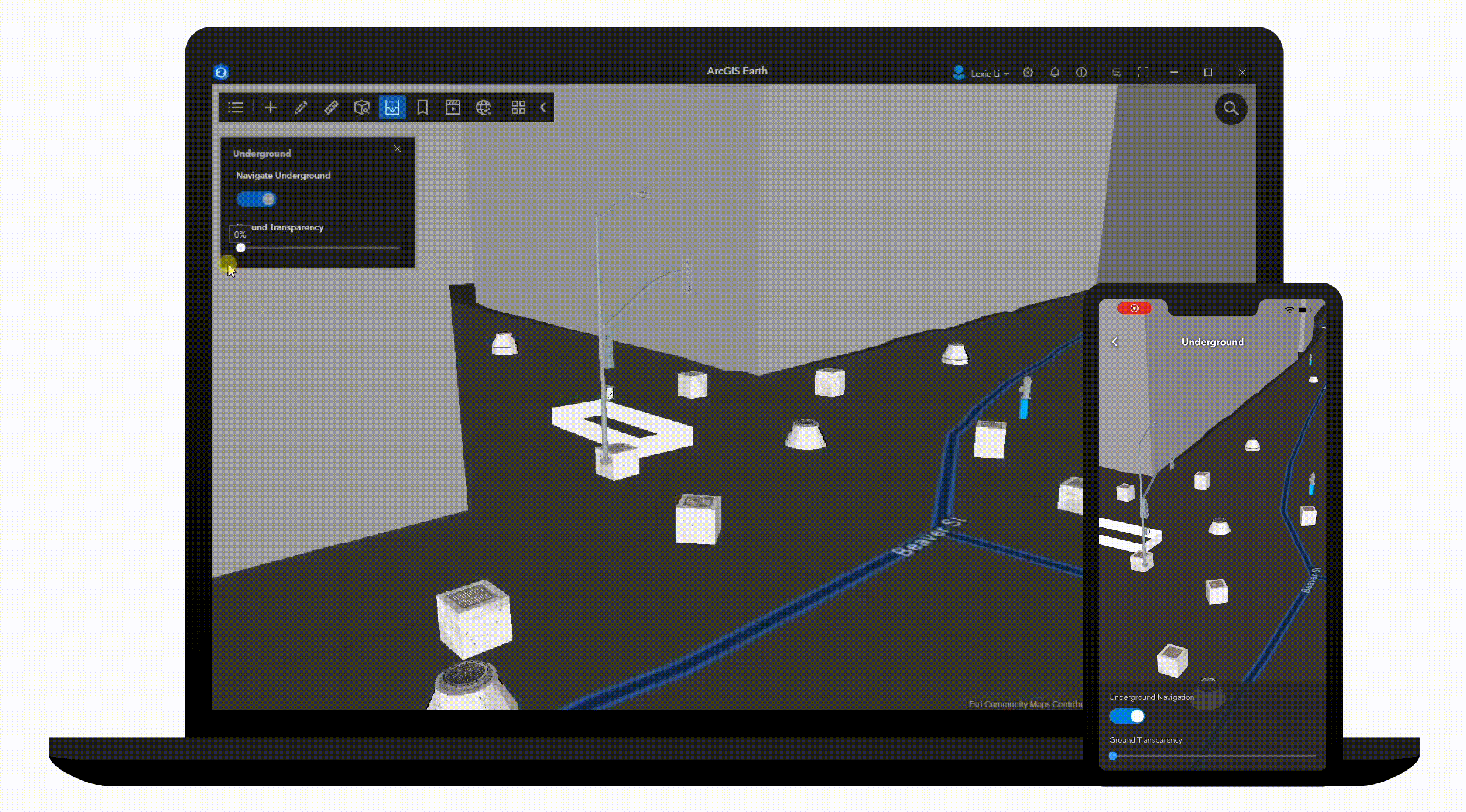Select the Measure ruler tool
This screenshot has height=812, width=1466.
(x=331, y=108)
